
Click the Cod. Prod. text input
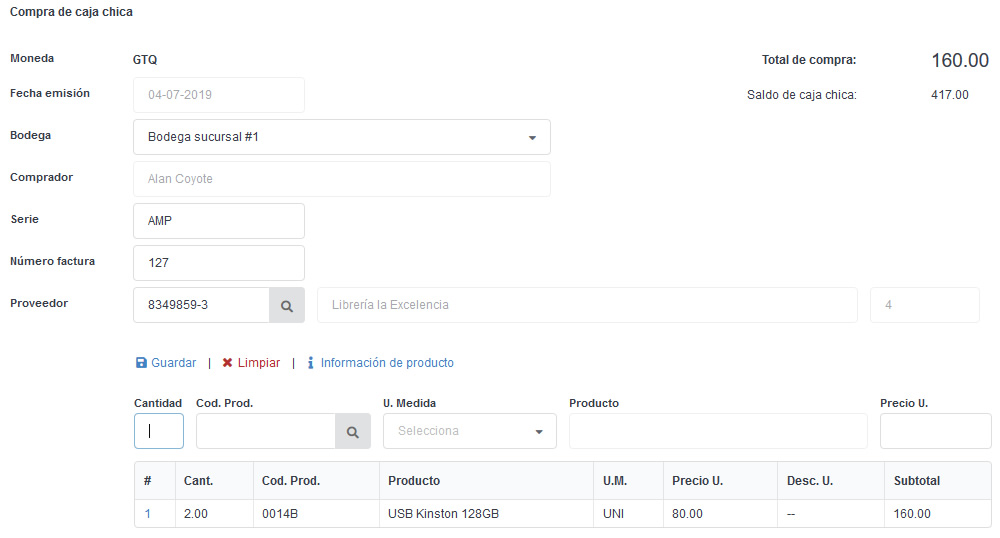click(265, 431)
